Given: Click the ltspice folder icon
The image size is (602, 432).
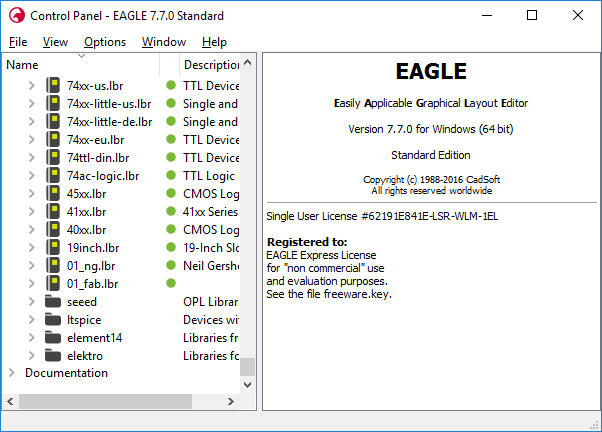Looking at the screenshot, I should pyautogui.click(x=53, y=319).
